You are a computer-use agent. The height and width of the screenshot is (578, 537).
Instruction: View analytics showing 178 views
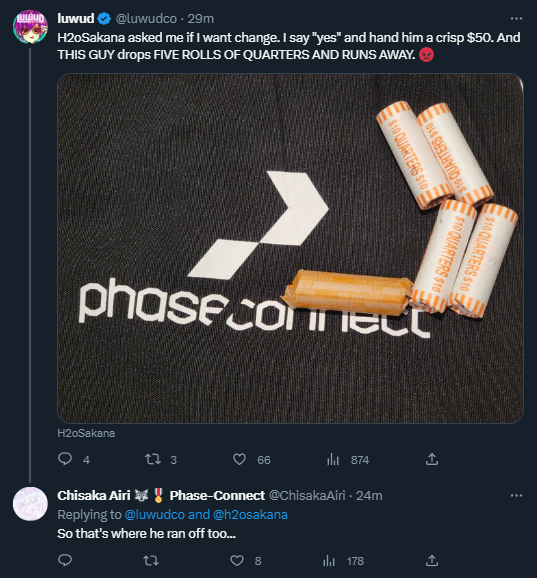tap(331, 561)
